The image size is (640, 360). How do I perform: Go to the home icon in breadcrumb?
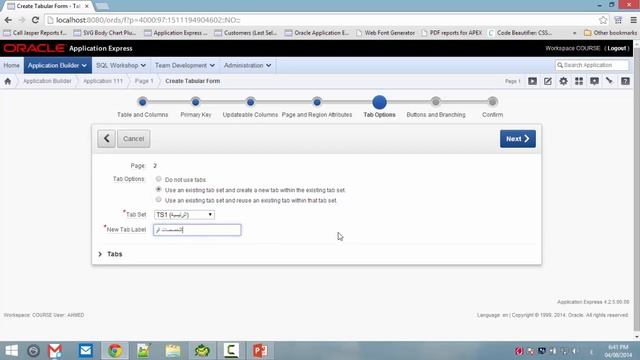(x=8, y=81)
